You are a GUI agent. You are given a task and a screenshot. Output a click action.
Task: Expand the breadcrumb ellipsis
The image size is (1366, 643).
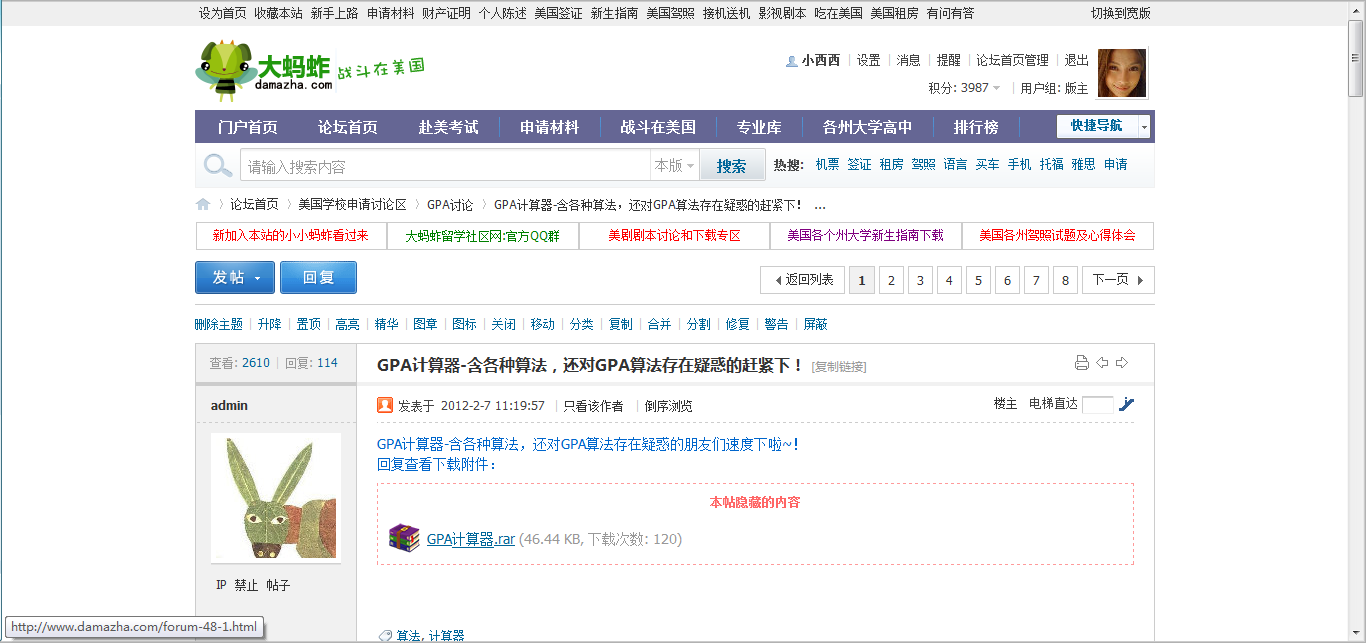pos(820,205)
